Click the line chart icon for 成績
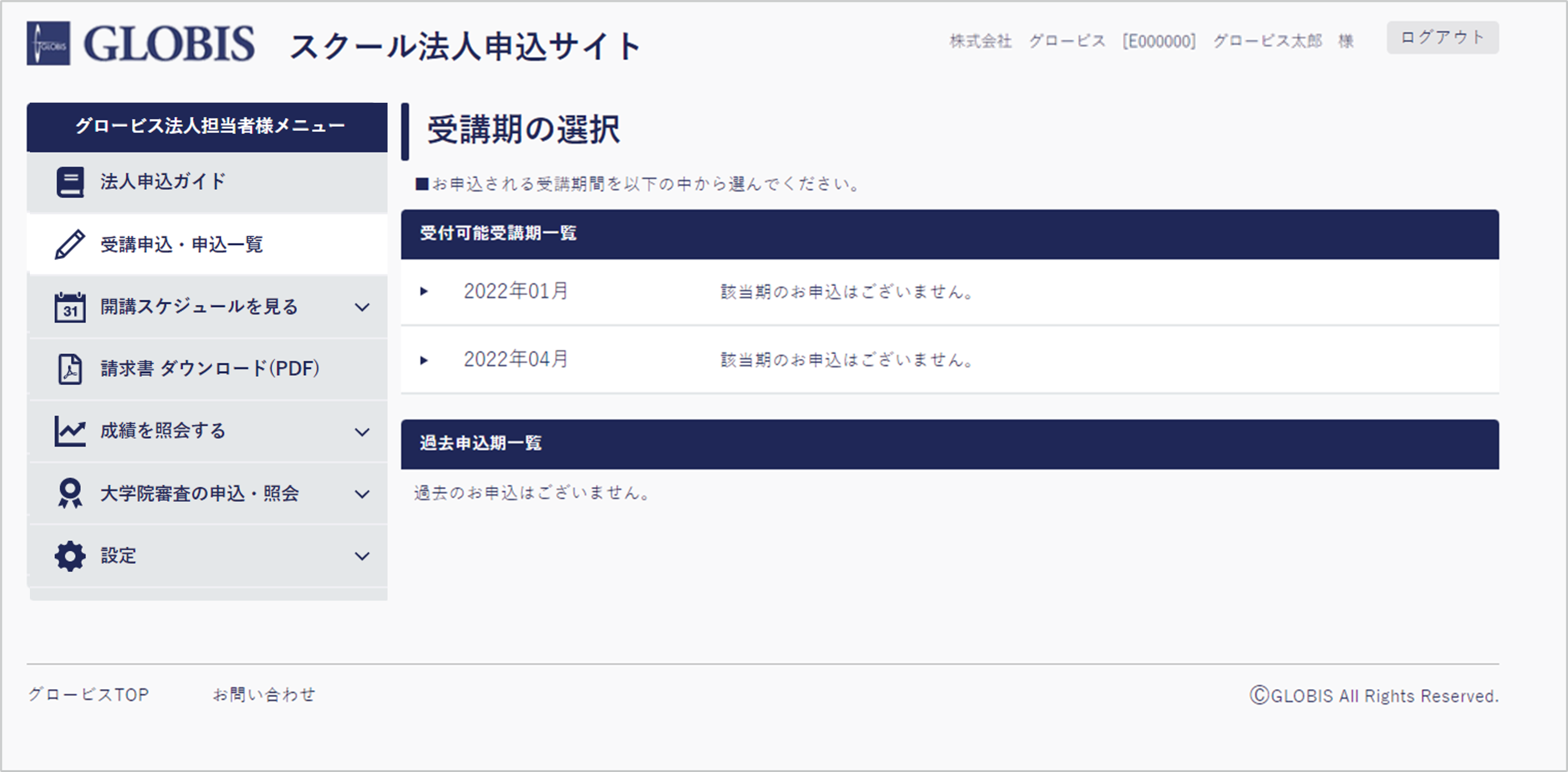Screen dimensions: 1568x772 tap(70, 431)
